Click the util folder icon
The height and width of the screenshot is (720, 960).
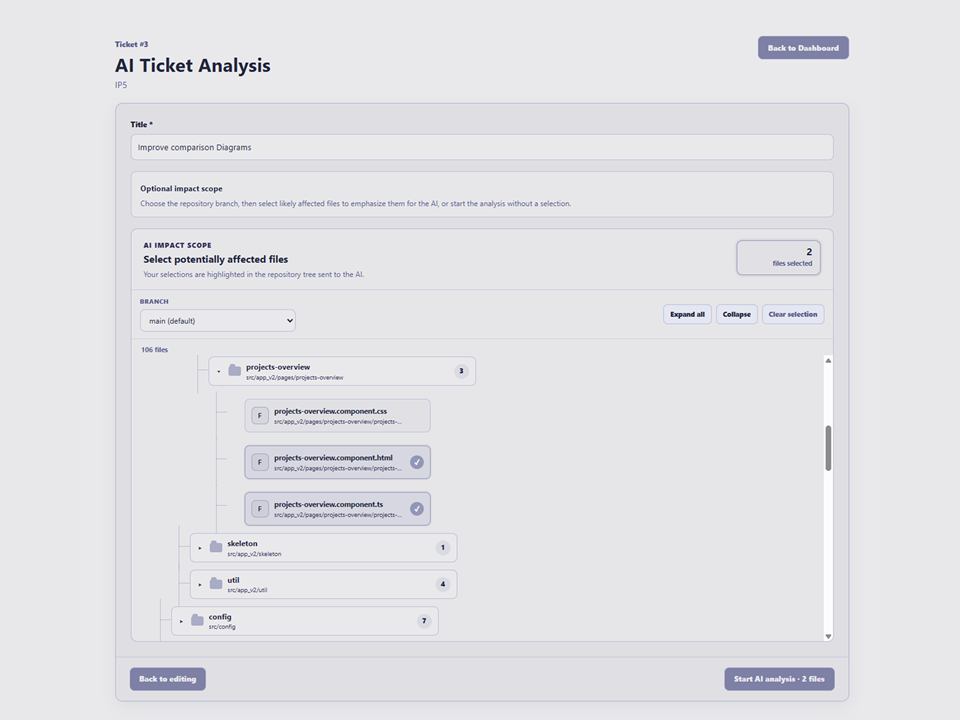(x=216, y=583)
